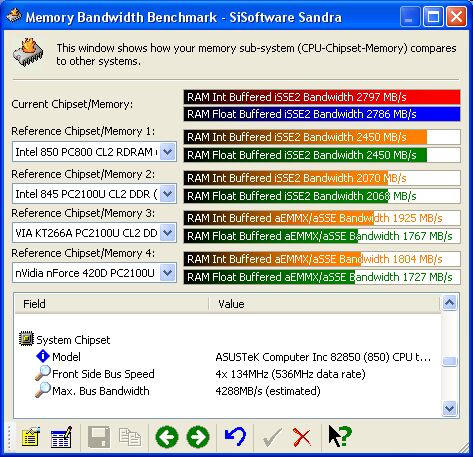Go forward with the green right arrow
The width and height of the screenshot is (473, 457).
(x=198, y=437)
